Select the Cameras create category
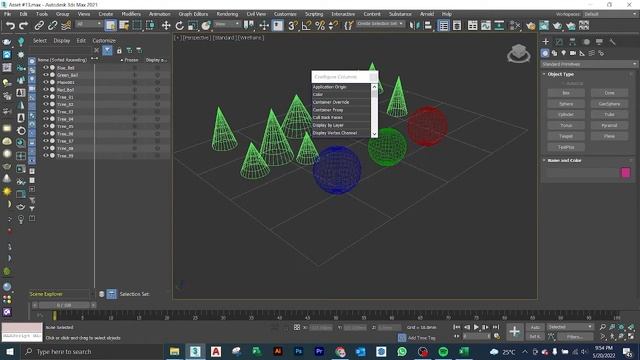Screen dimensions: 640x360 (573, 53)
